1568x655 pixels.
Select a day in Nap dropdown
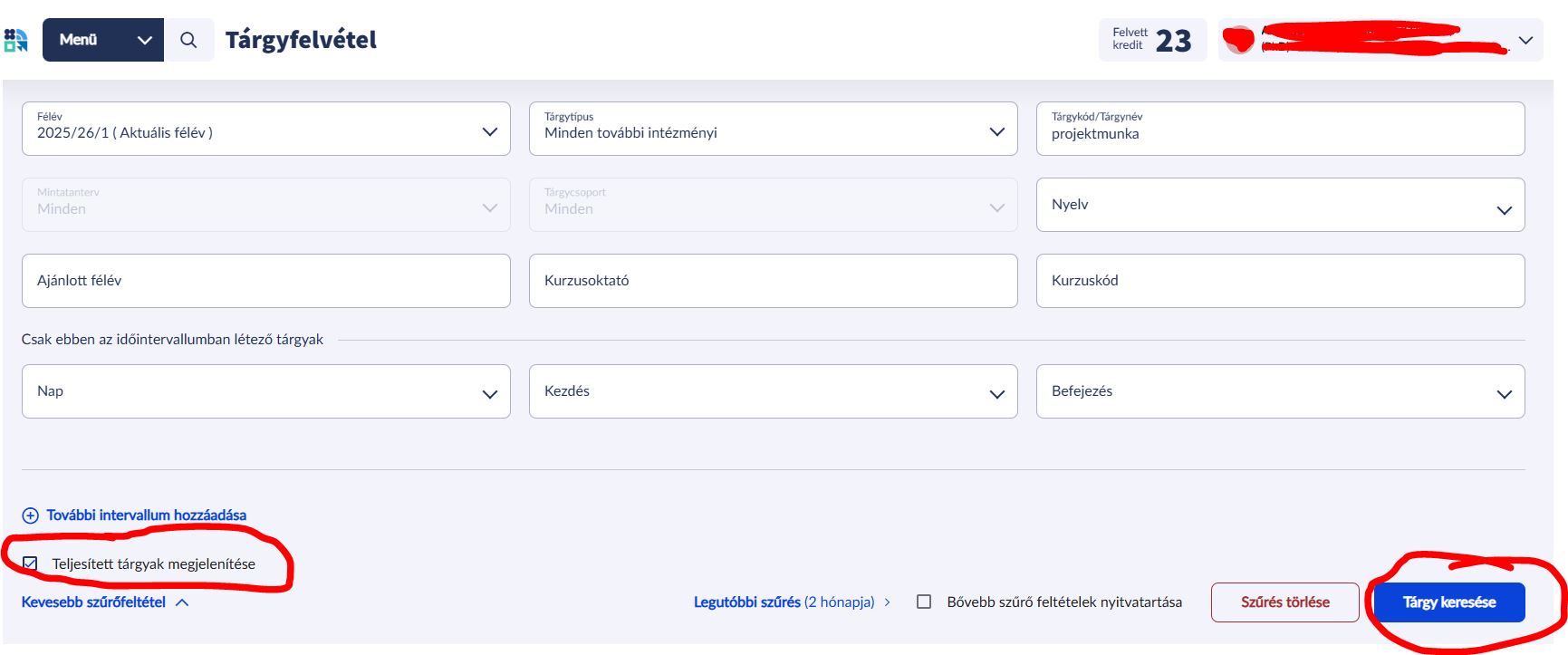point(265,391)
